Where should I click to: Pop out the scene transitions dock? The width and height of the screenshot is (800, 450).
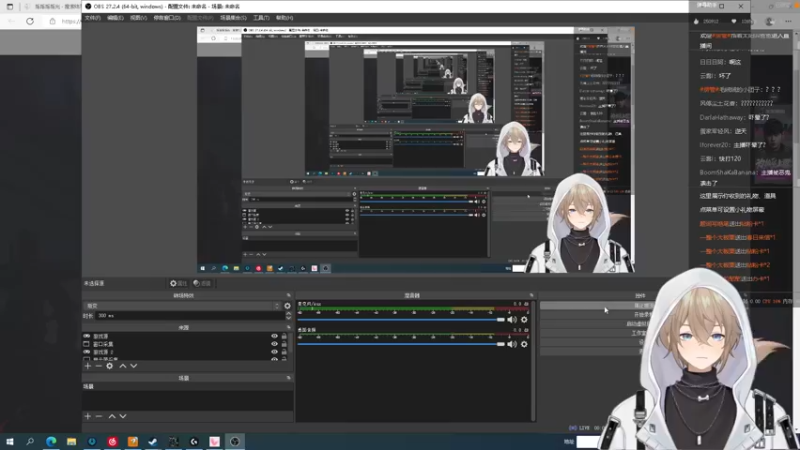coord(288,295)
